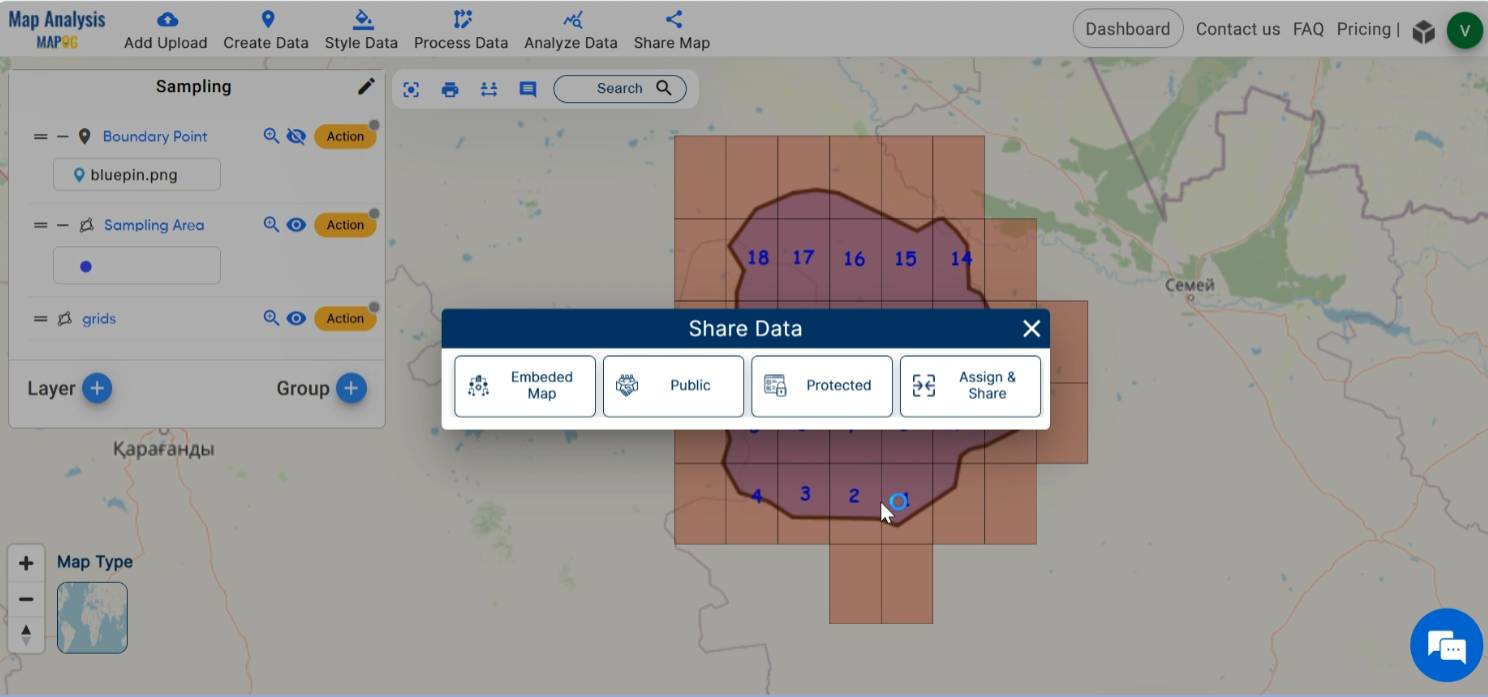The width and height of the screenshot is (1488, 697).
Task: Choose Public sharing option
Action: point(673,386)
